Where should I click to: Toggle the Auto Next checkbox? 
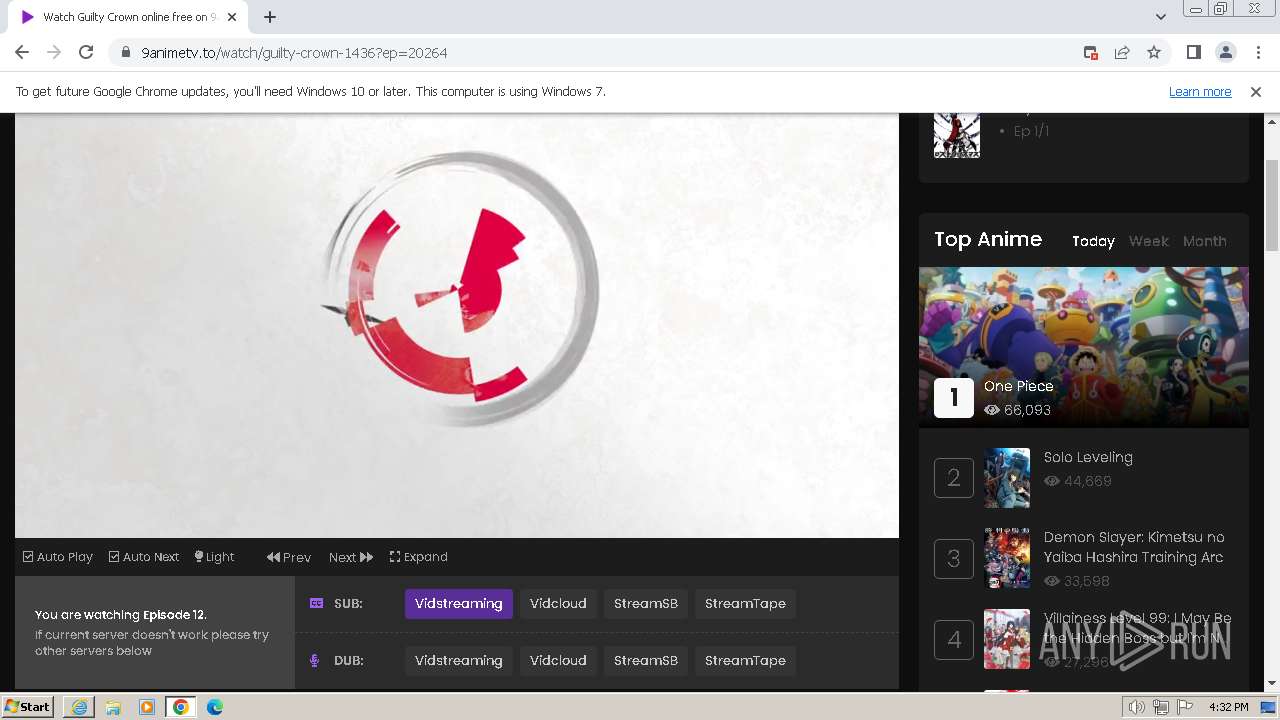tap(144, 557)
